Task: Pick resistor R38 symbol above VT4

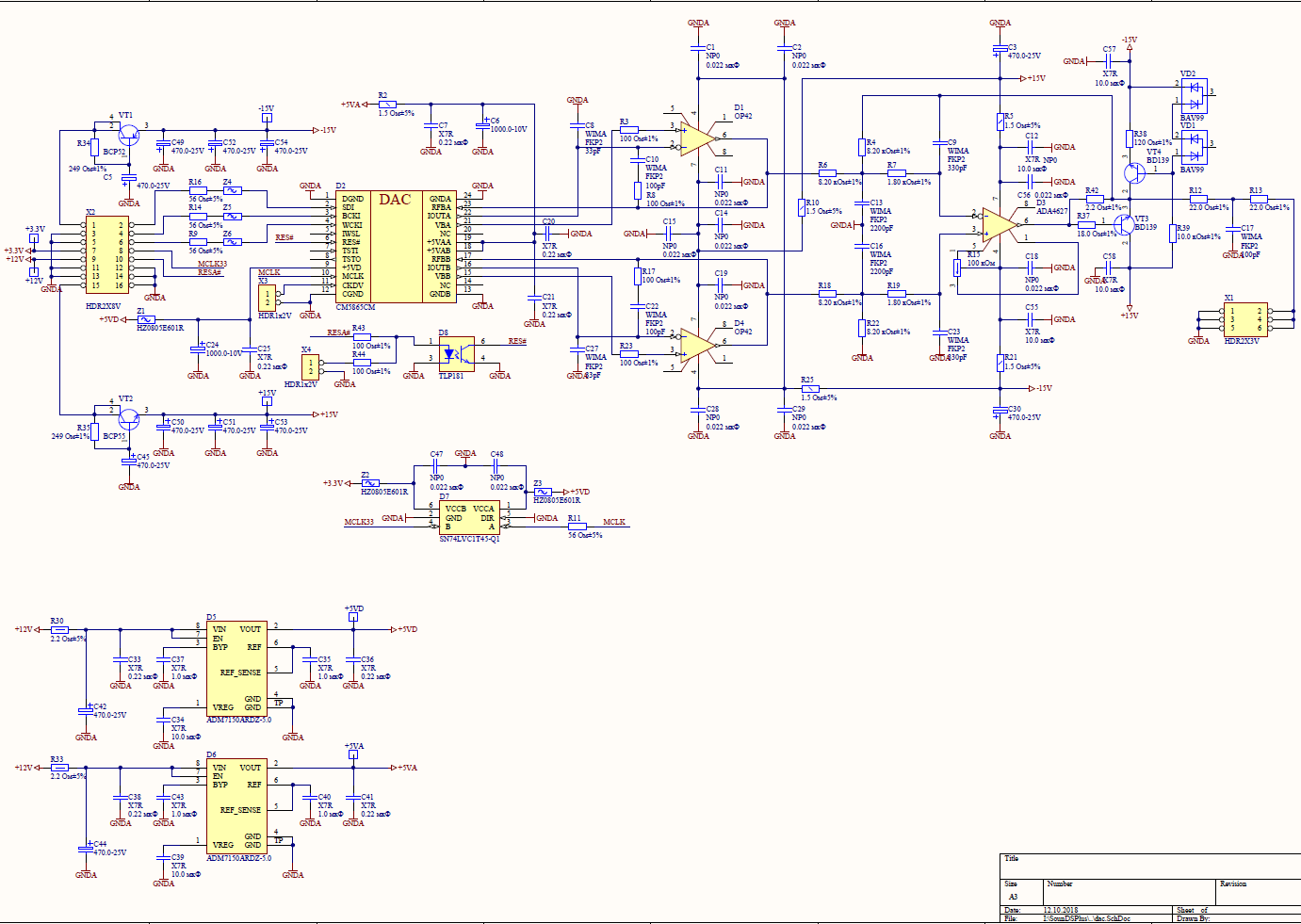Action: [x=1130, y=139]
